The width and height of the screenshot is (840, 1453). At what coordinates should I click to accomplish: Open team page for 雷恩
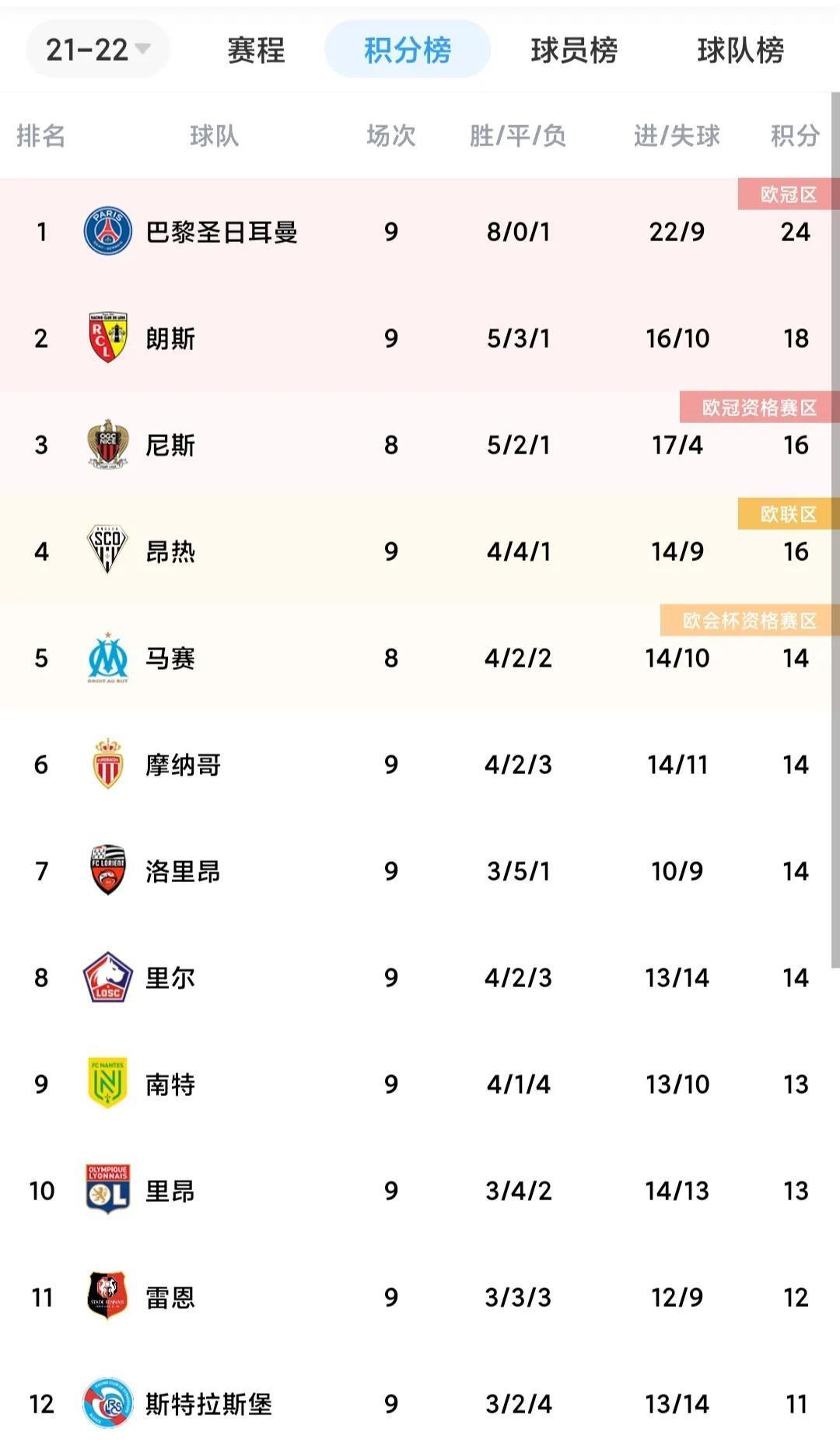click(170, 1297)
